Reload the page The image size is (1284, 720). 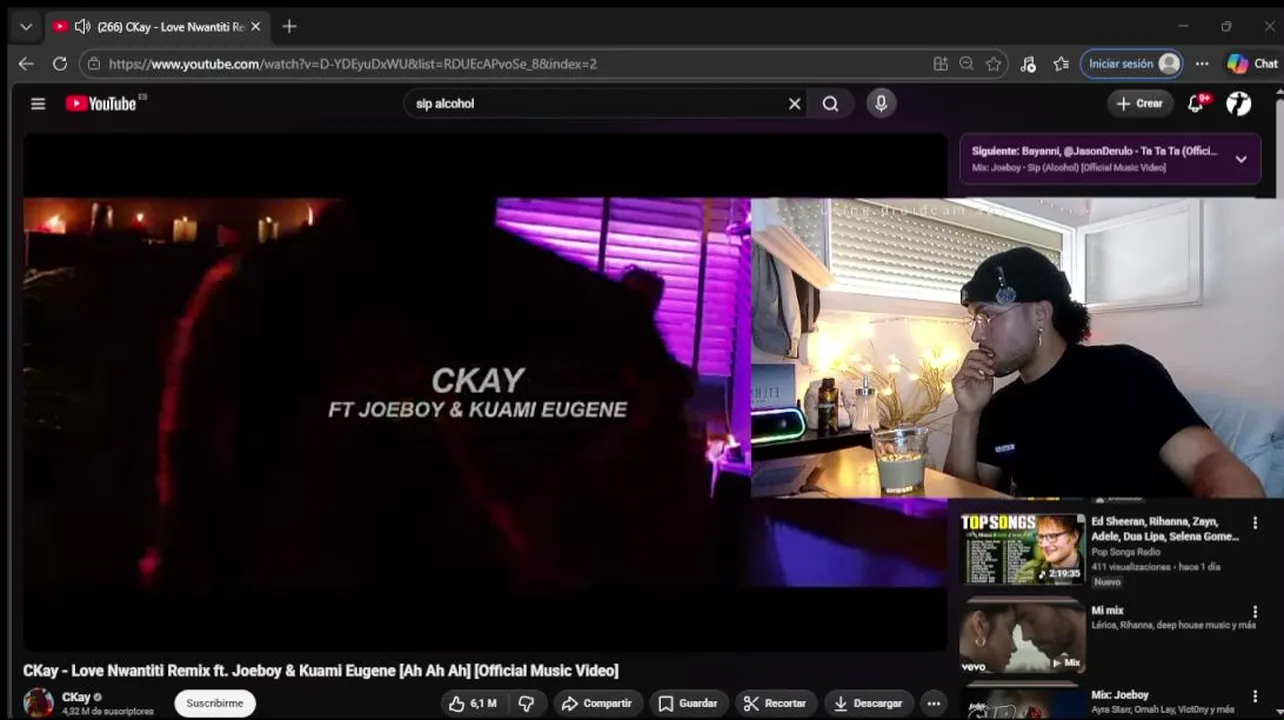pos(60,64)
